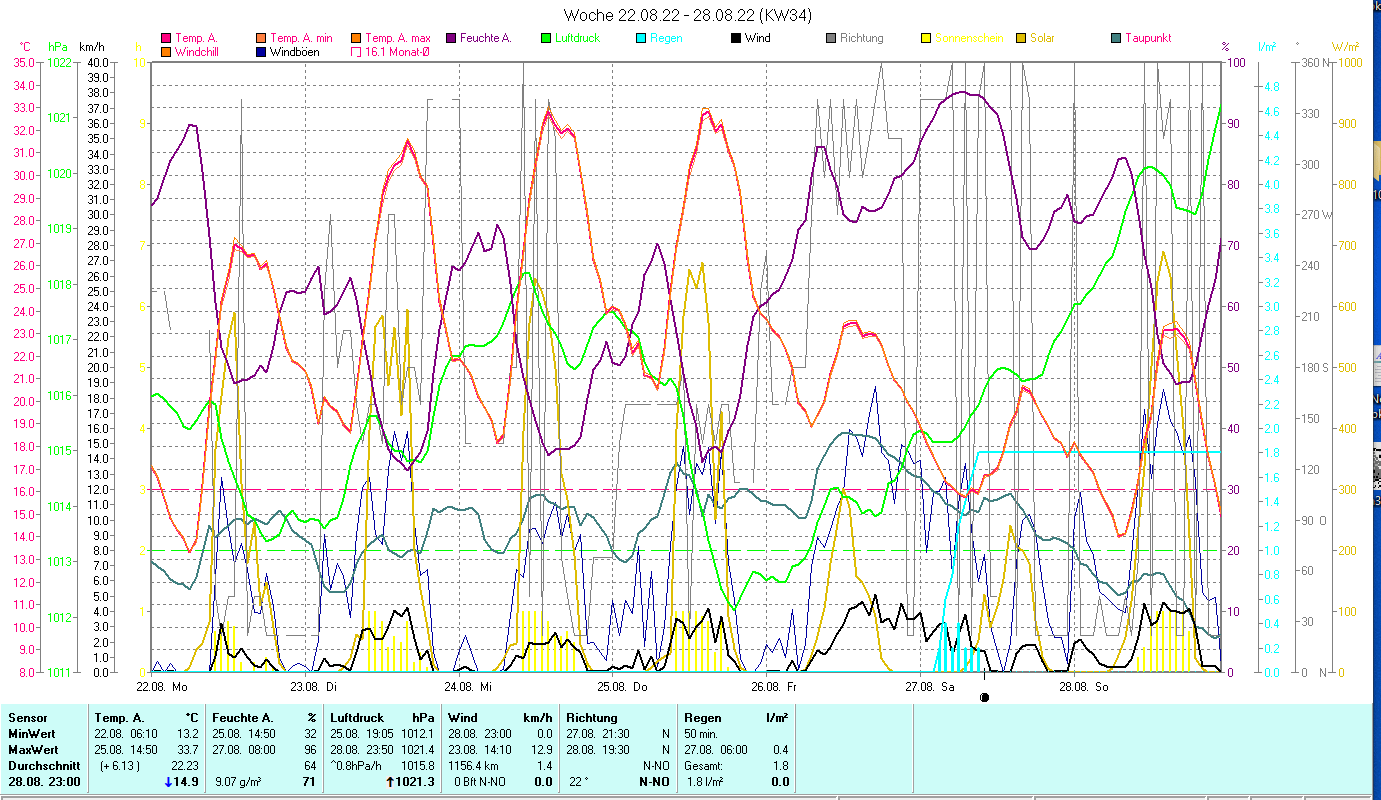Screen dimensions: 1381x800
Task: Click the new moon marker below the time axis
Action: click(984, 697)
